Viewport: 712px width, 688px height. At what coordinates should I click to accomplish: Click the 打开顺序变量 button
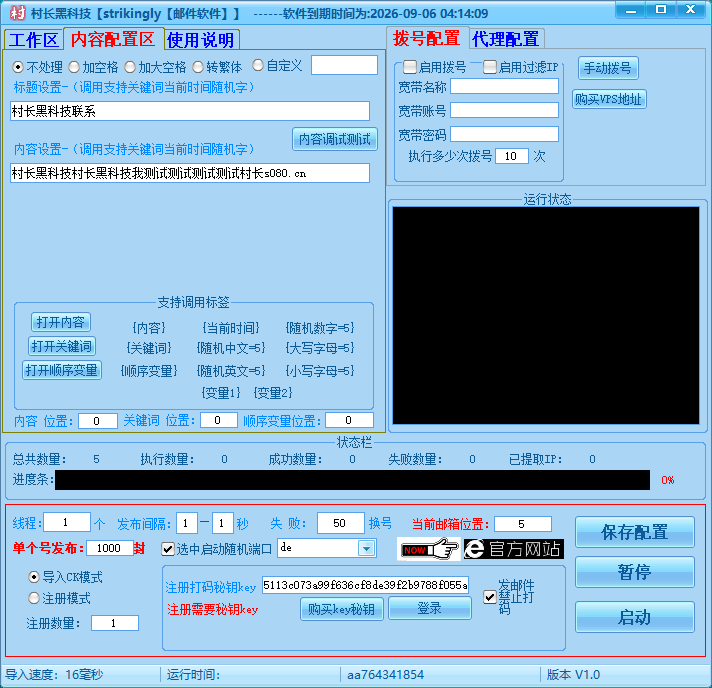pyautogui.click(x=62, y=370)
